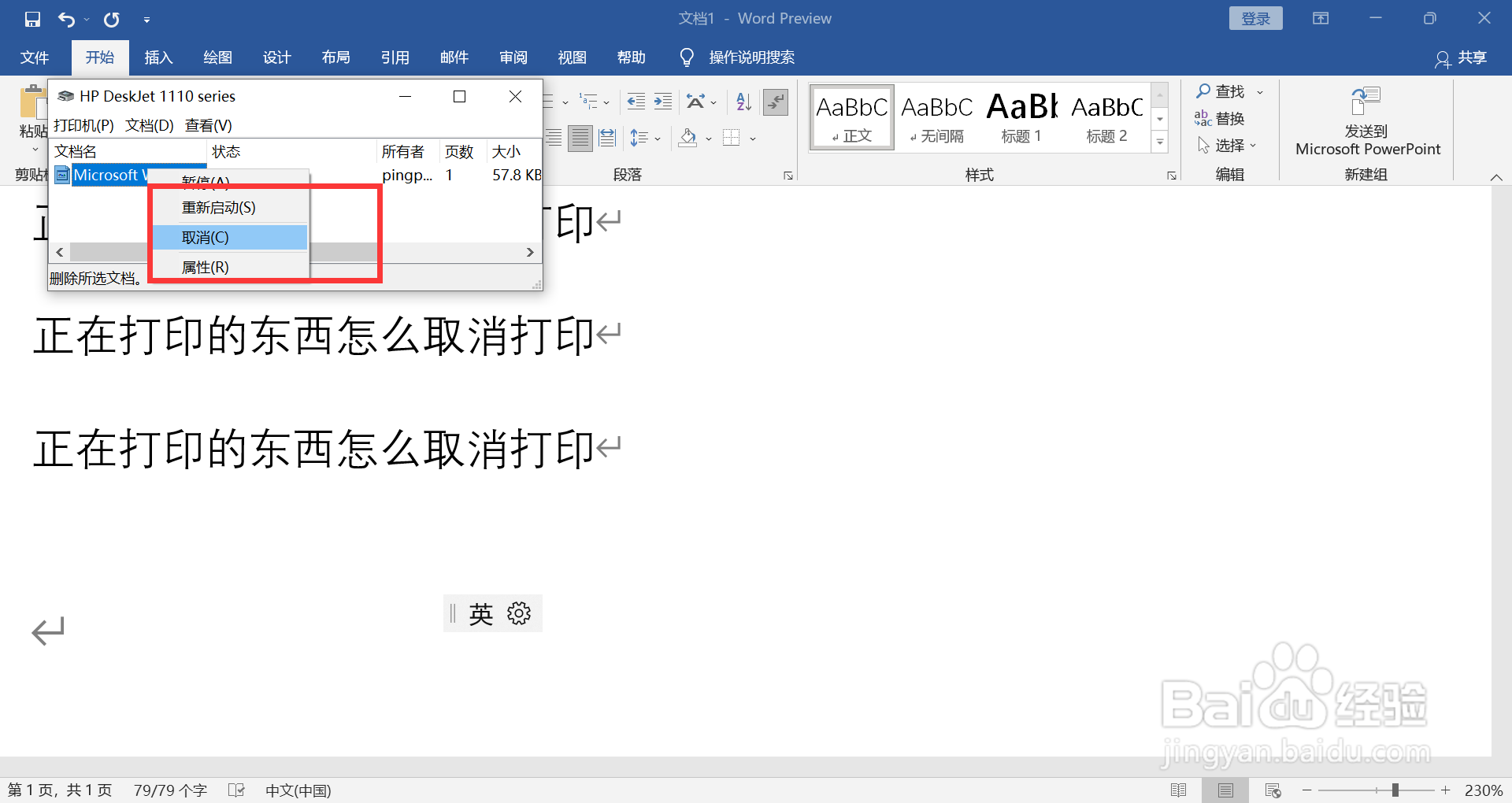The image size is (1512, 803).
Task: Click the zoom slider handle
Action: coord(1395,790)
